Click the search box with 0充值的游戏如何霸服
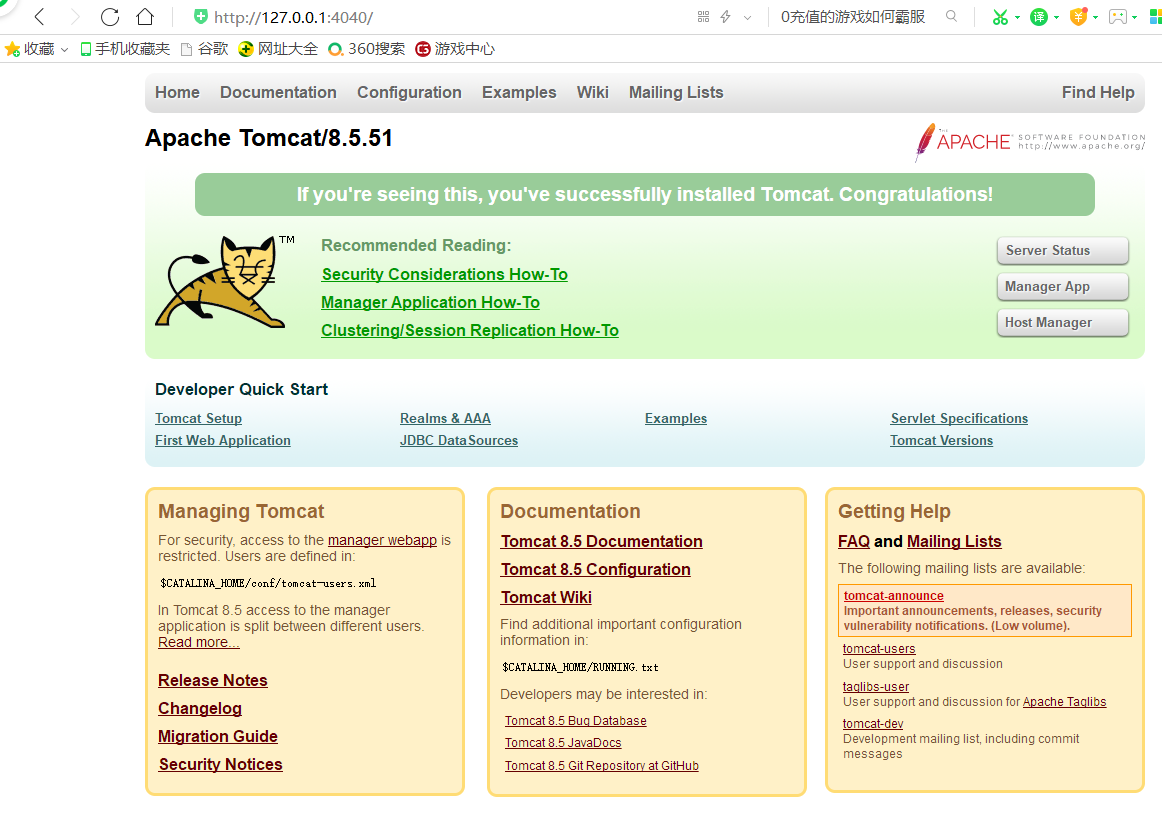Viewport: 1162px width, 816px height. pyautogui.click(x=852, y=16)
